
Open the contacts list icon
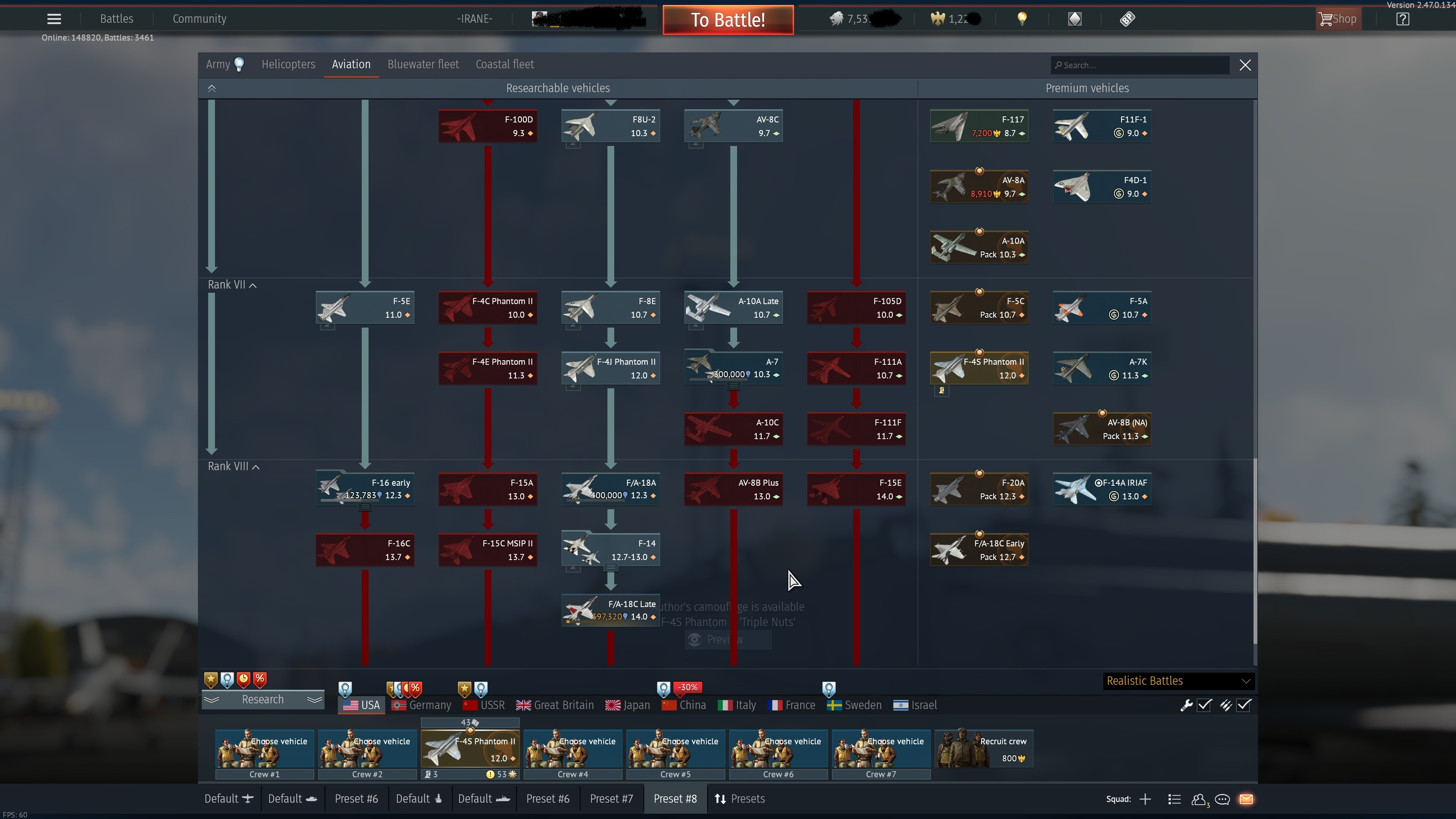[1175, 799]
